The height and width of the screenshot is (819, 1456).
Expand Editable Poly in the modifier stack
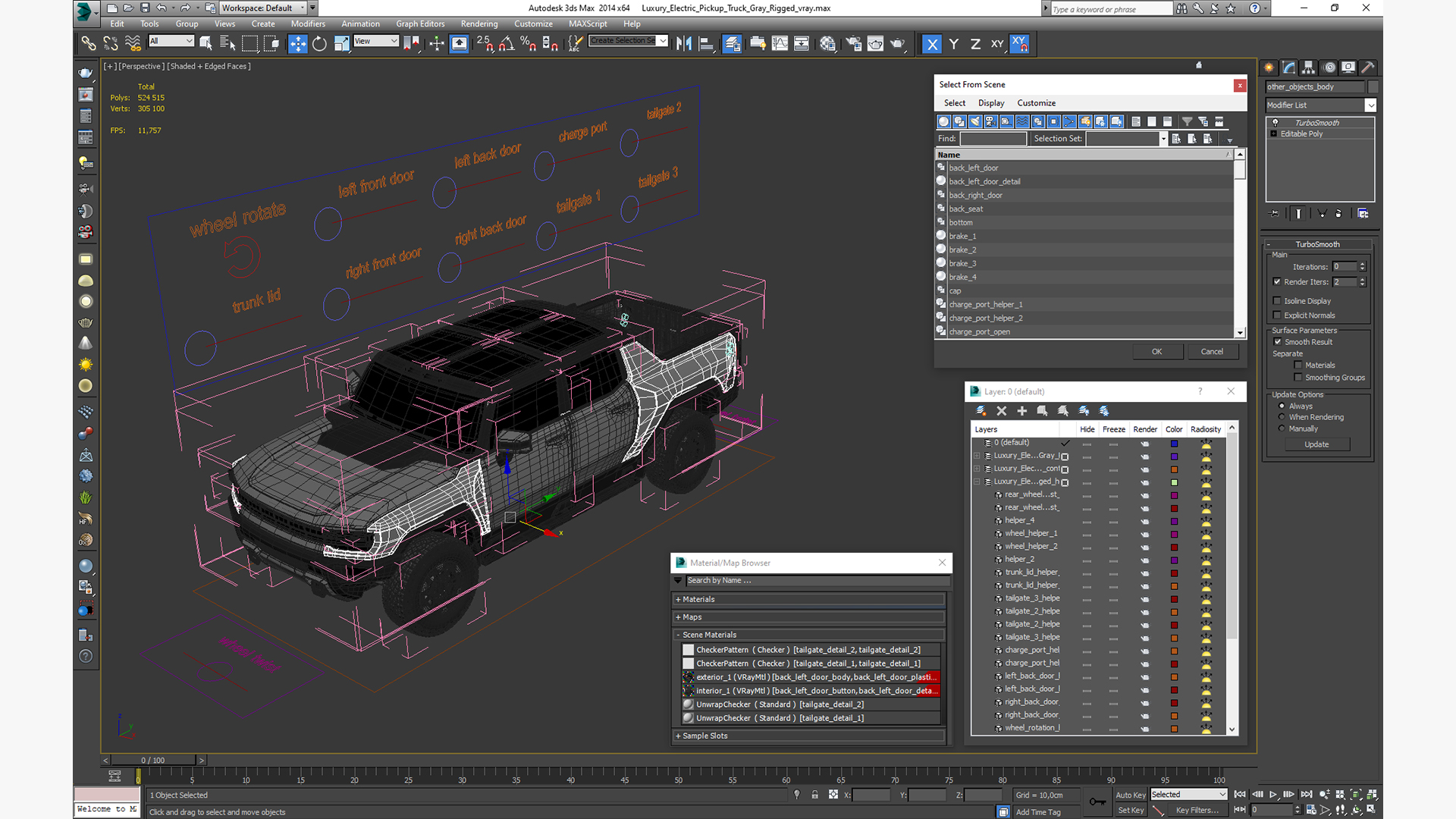(1274, 134)
